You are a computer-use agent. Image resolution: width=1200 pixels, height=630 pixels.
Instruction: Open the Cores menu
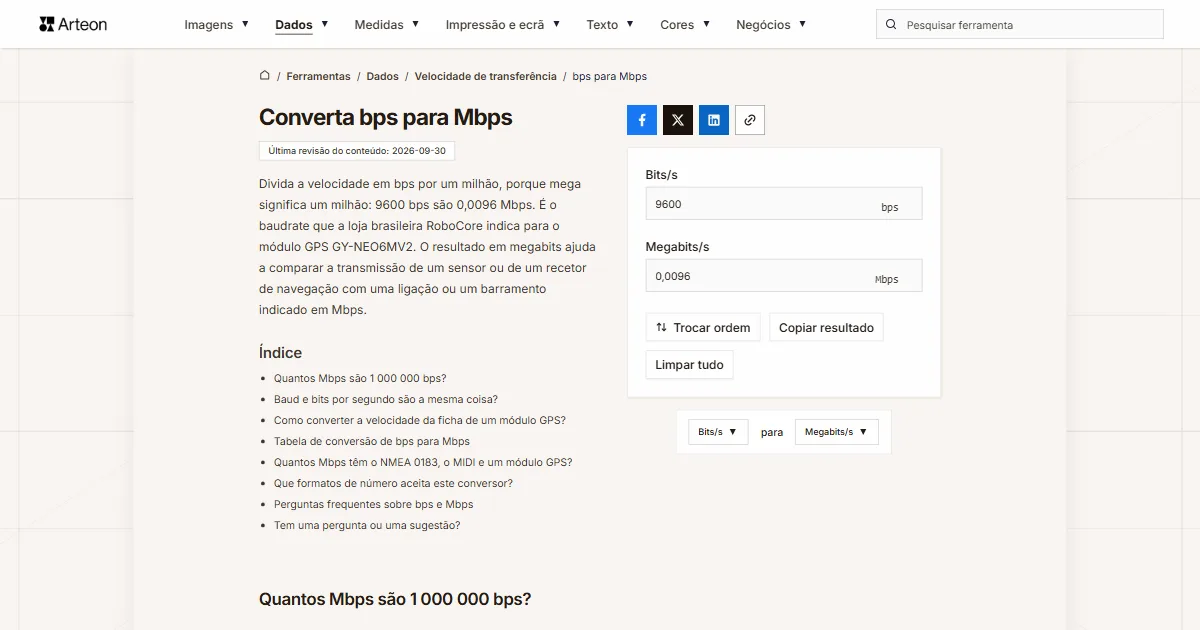click(685, 25)
